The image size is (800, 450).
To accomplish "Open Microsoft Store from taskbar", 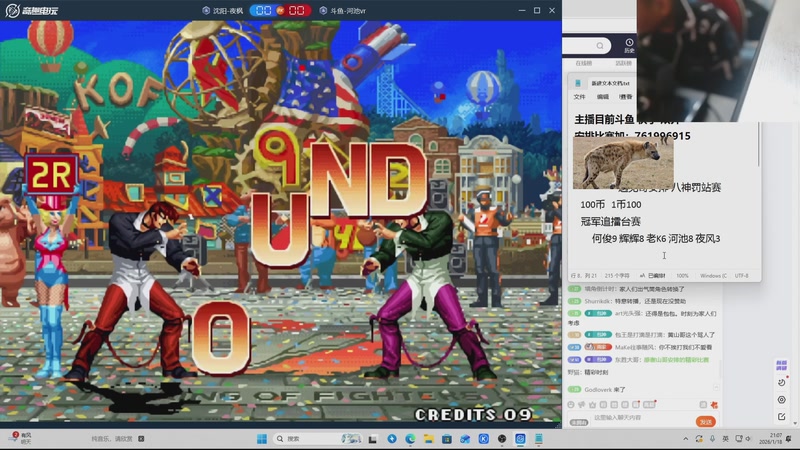I will tap(447, 439).
